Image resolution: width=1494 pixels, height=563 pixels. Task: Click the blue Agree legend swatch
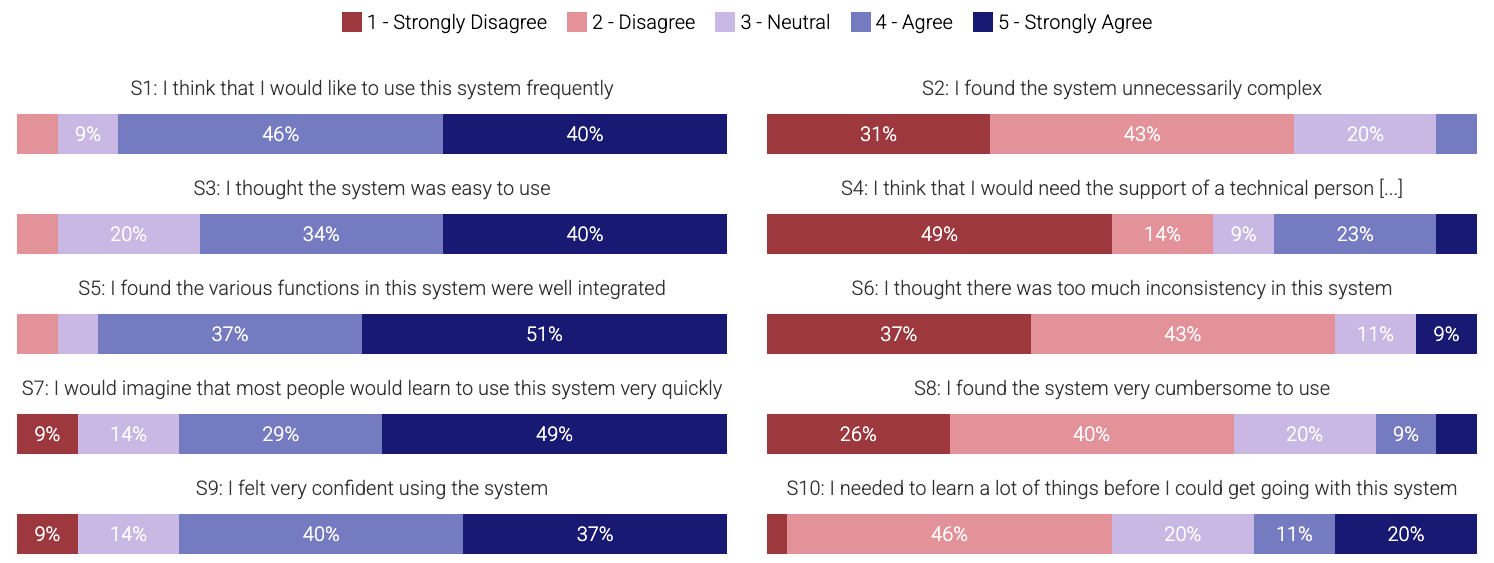tap(860, 22)
